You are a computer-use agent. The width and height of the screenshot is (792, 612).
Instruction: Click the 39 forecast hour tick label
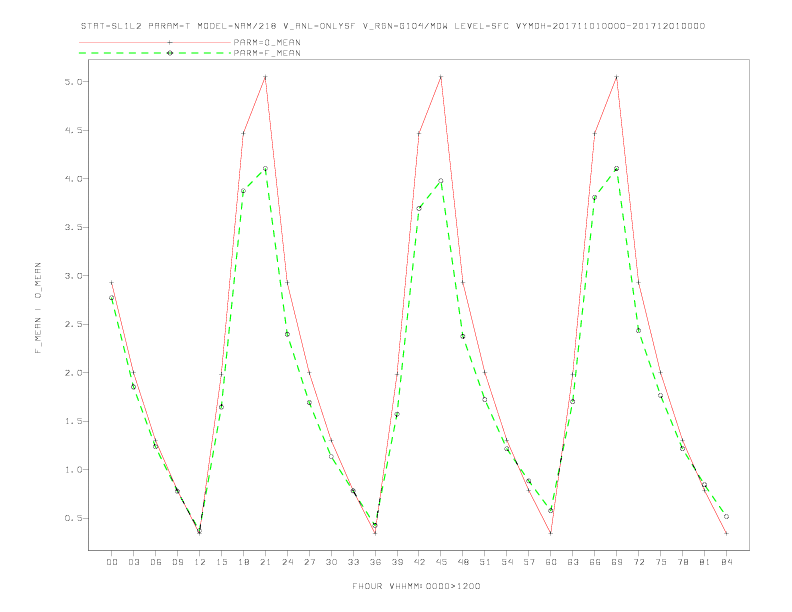397,562
